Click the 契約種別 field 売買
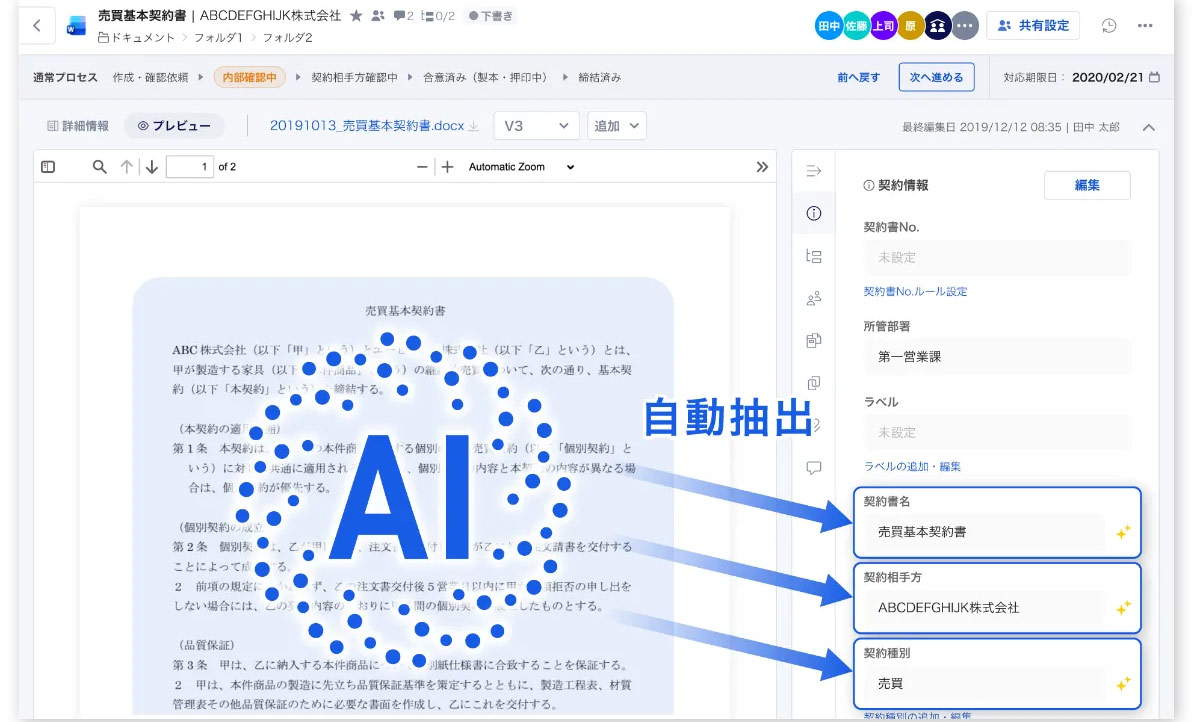This screenshot has width=1200, height=722. click(x=984, y=683)
